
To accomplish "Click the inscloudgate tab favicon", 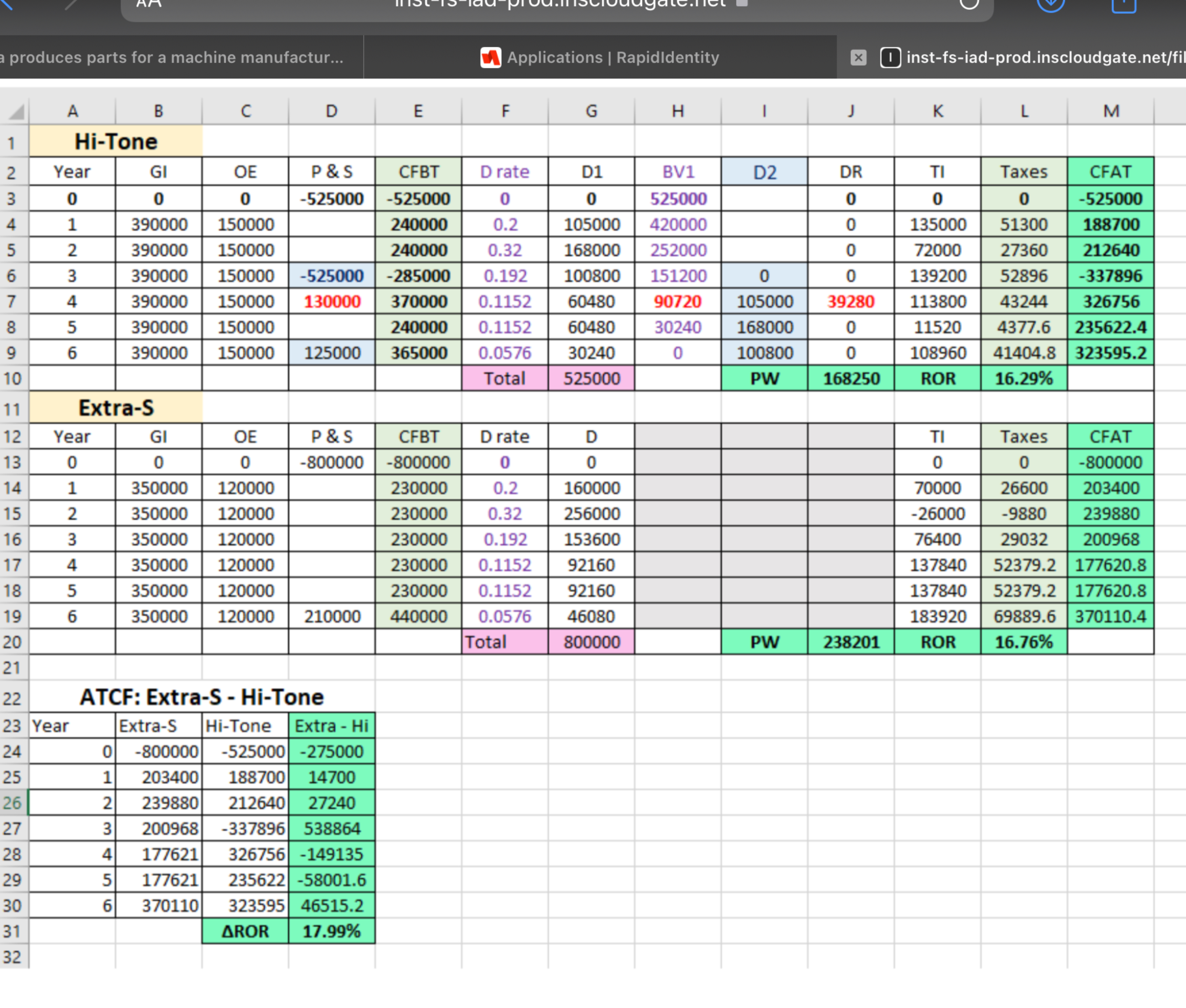I will tap(890, 58).
